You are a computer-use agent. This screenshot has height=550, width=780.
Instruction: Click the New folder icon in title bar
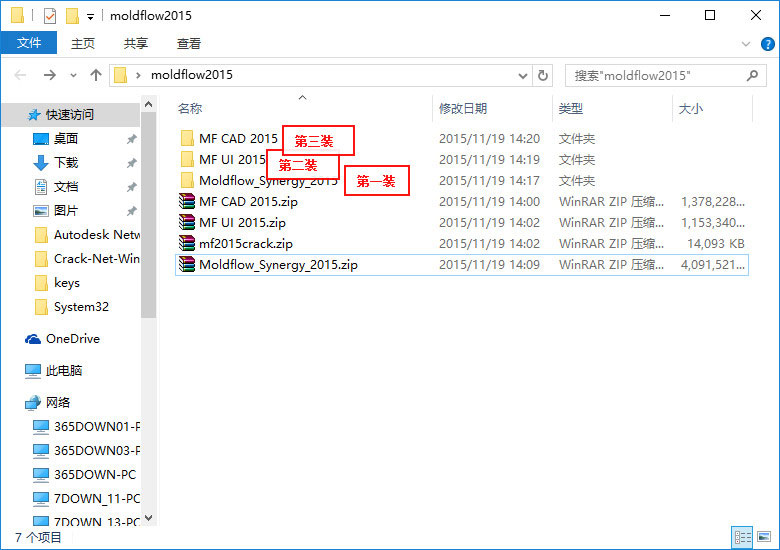[x=72, y=16]
